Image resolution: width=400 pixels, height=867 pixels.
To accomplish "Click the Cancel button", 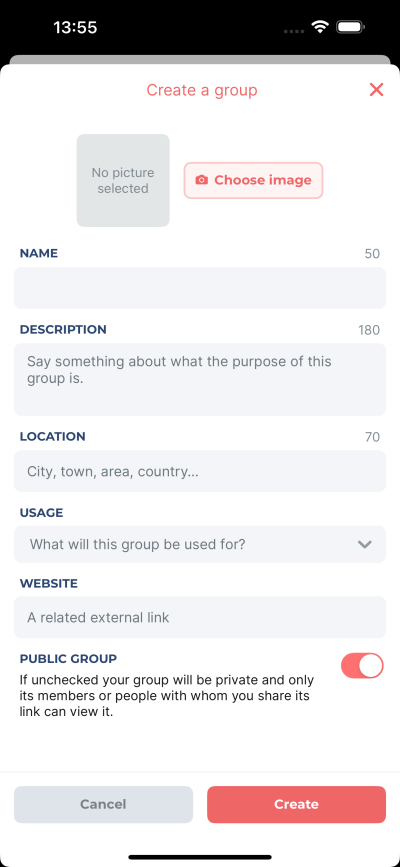I will [x=103, y=805].
